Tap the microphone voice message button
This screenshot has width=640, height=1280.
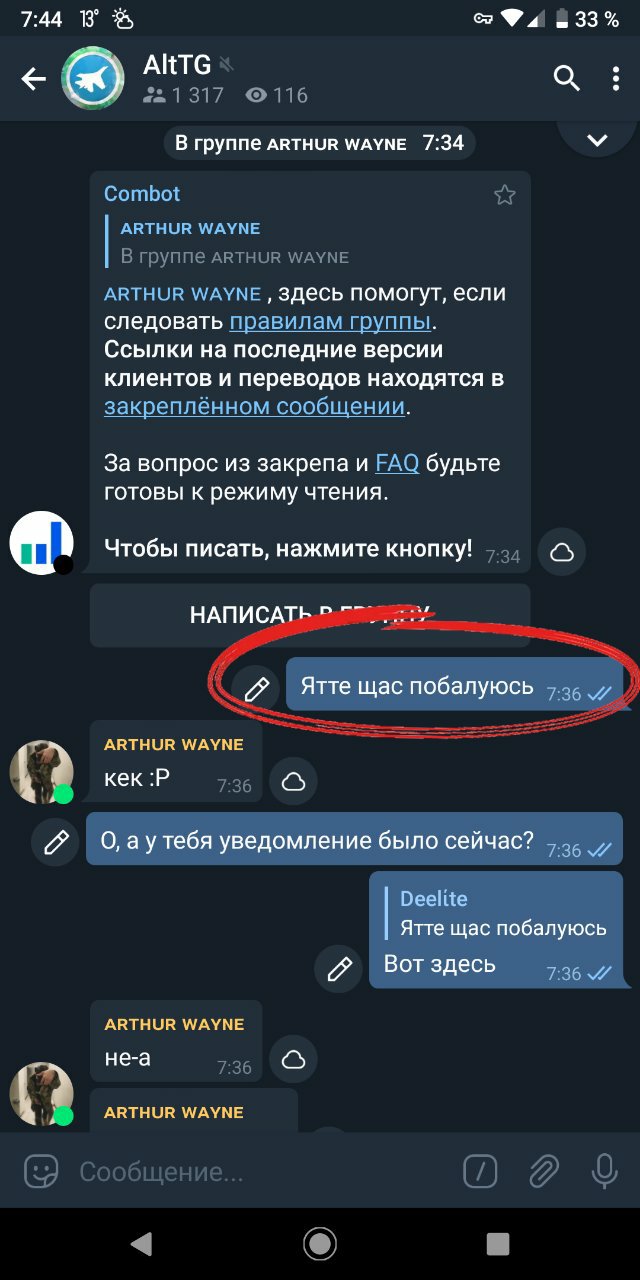[604, 1171]
